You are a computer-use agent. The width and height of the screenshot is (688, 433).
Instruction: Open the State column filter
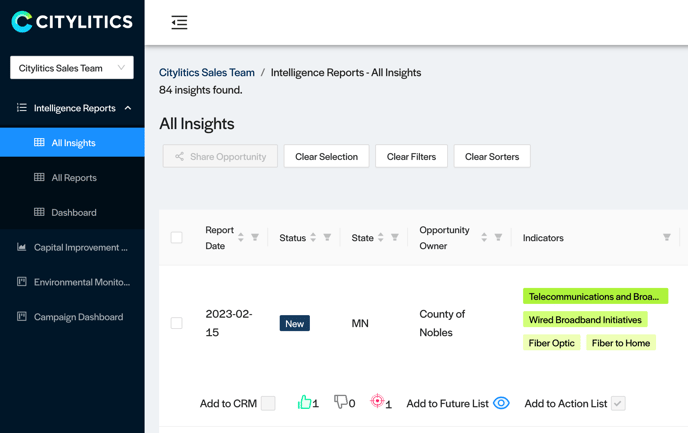[x=395, y=237]
